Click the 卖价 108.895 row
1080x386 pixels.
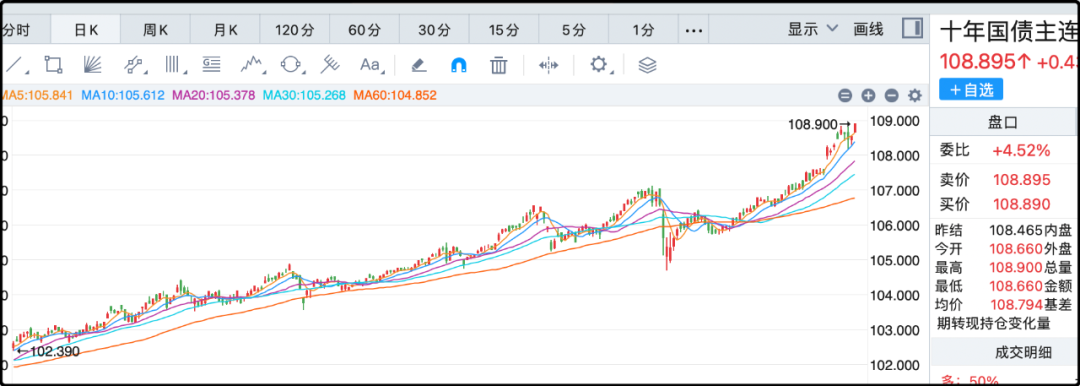(996, 180)
